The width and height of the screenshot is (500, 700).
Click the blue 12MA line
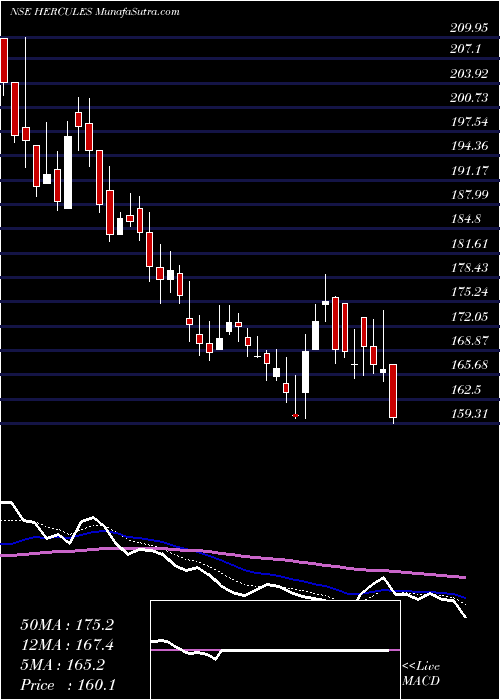(232, 564)
